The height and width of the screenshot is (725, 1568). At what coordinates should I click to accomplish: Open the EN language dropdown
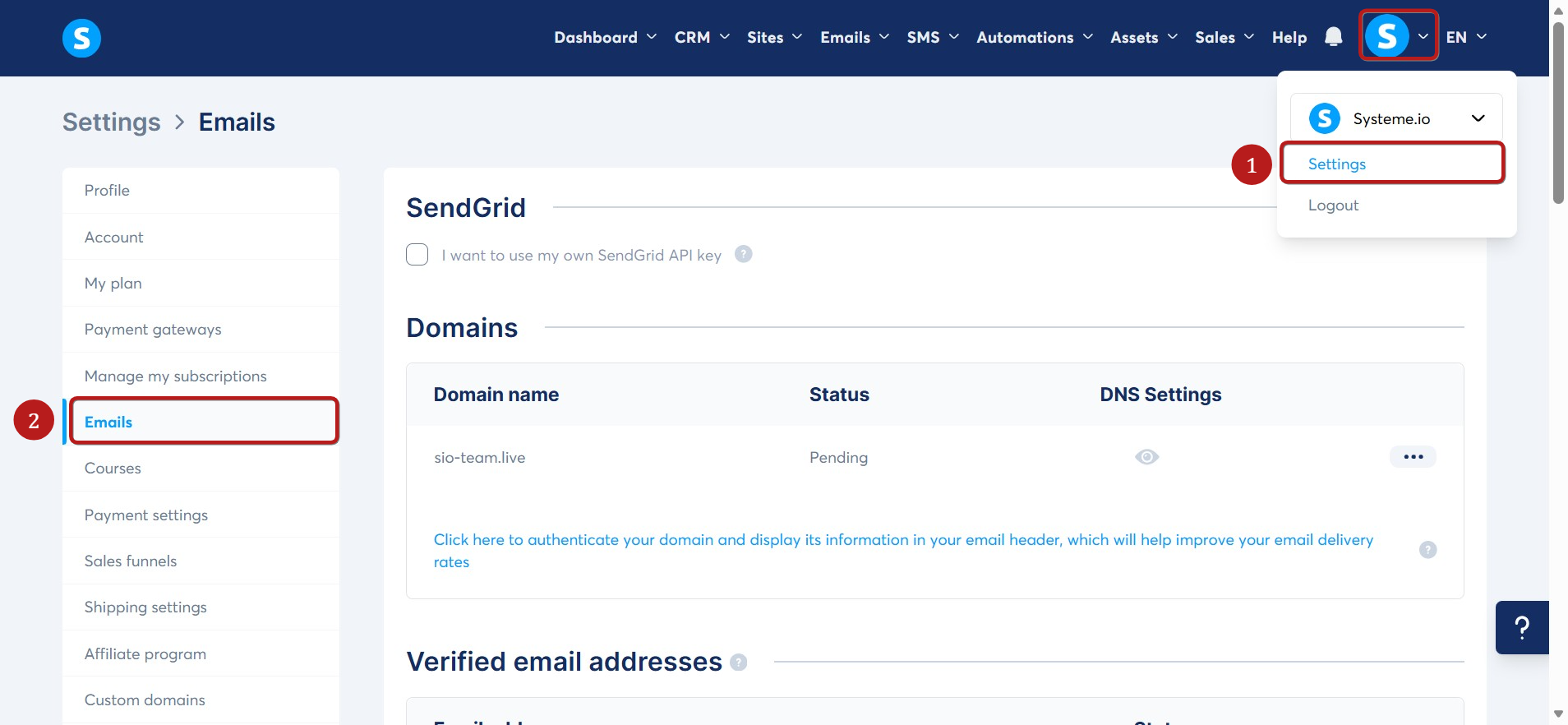click(1466, 37)
